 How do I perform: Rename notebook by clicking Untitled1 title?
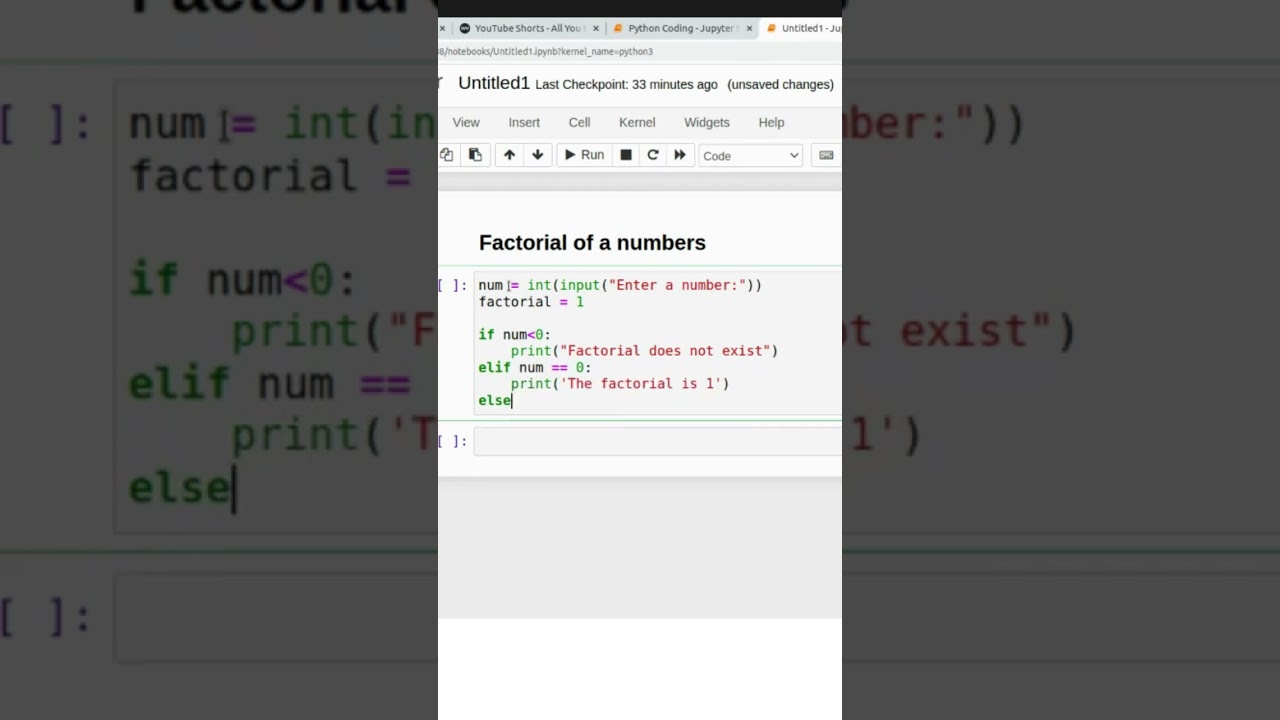(x=494, y=83)
